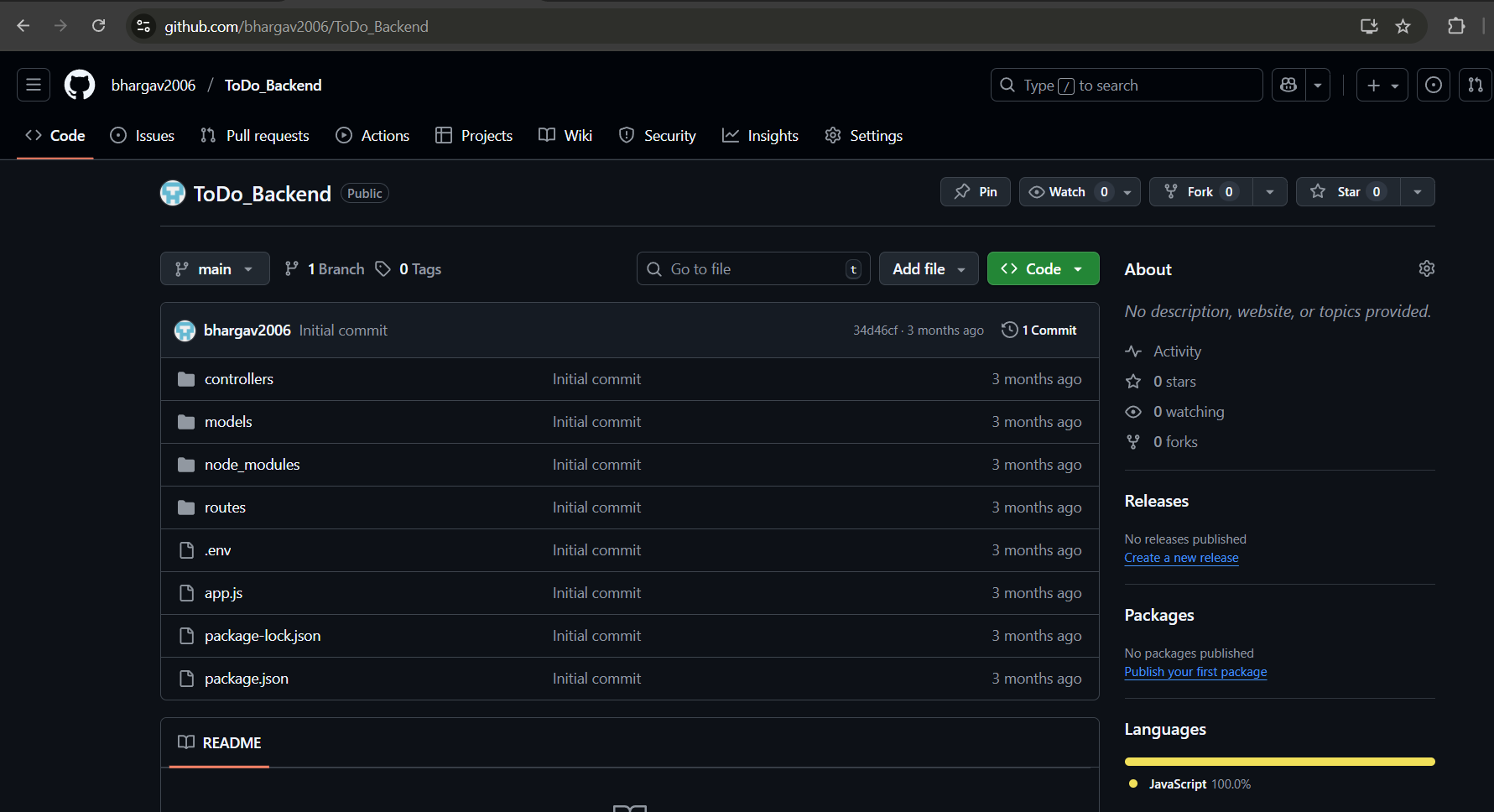Switch to the Projects tab
The image size is (1494, 812).
(474, 136)
